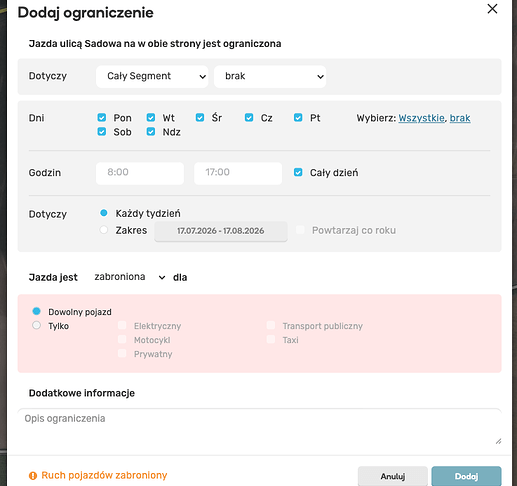Click the 8:00 start hour field
Screen dimensions: 517x486
click(140, 173)
